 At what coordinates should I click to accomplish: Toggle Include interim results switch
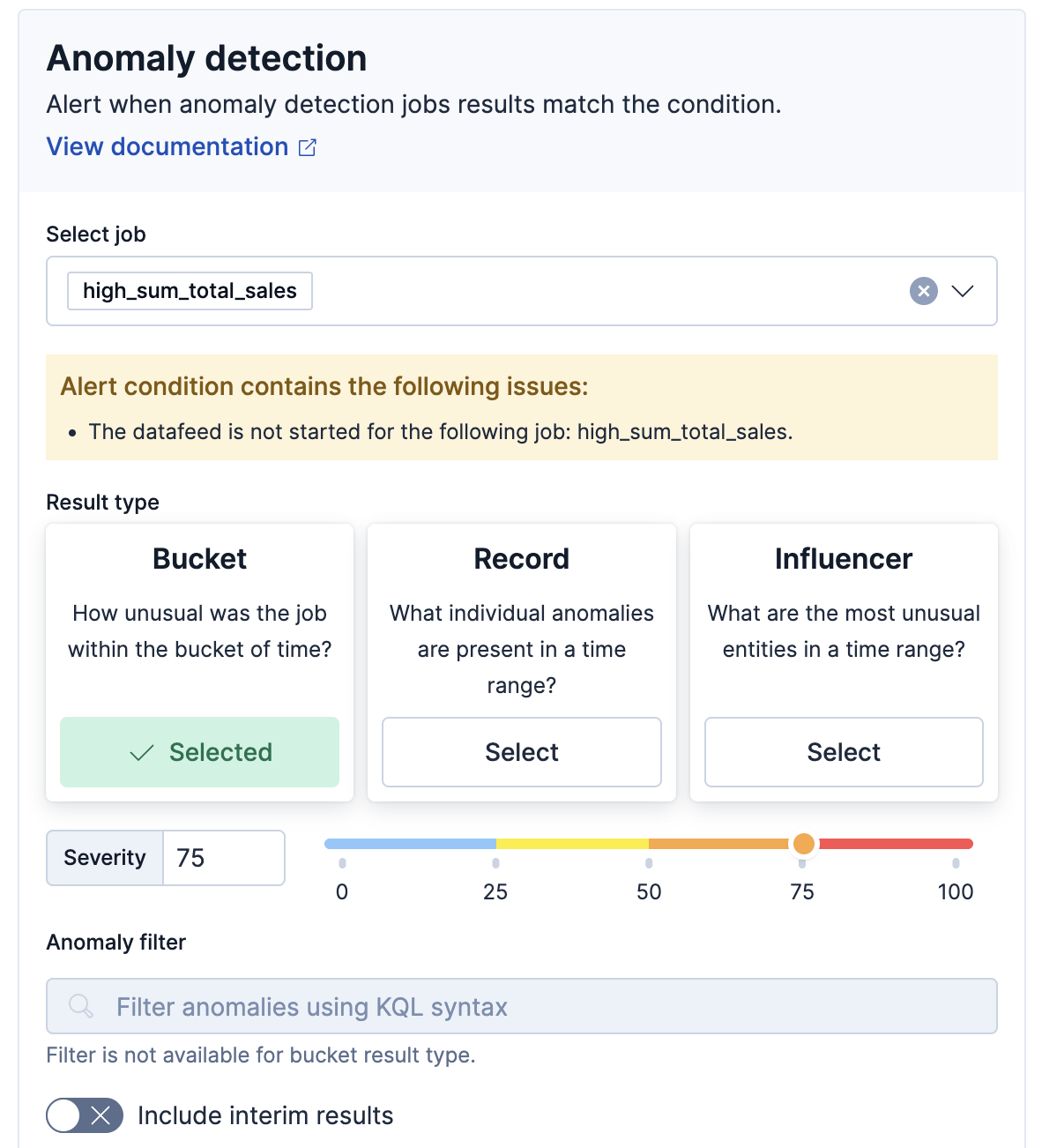point(85,1115)
